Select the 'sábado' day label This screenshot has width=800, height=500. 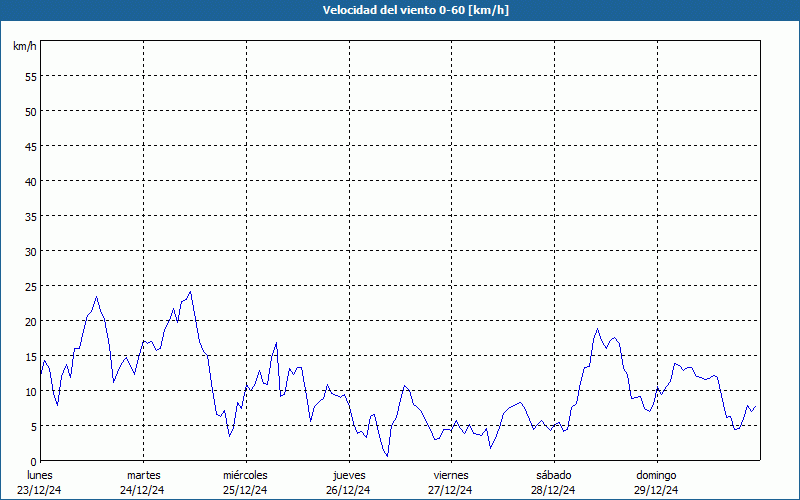pyautogui.click(x=554, y=476)
